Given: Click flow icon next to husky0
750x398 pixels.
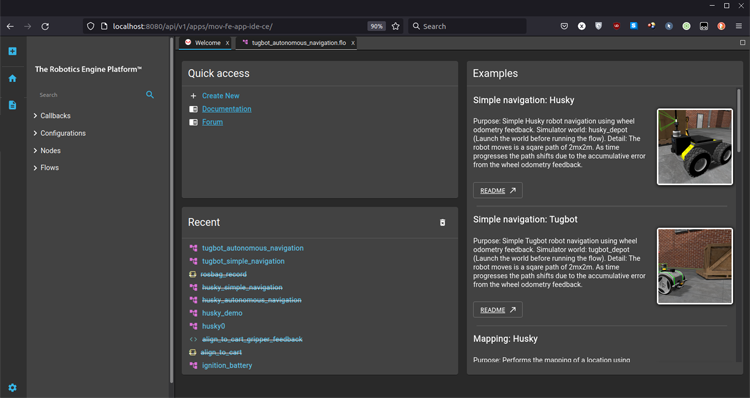Looking at the screenshot, I should click(x=193, y=326).
